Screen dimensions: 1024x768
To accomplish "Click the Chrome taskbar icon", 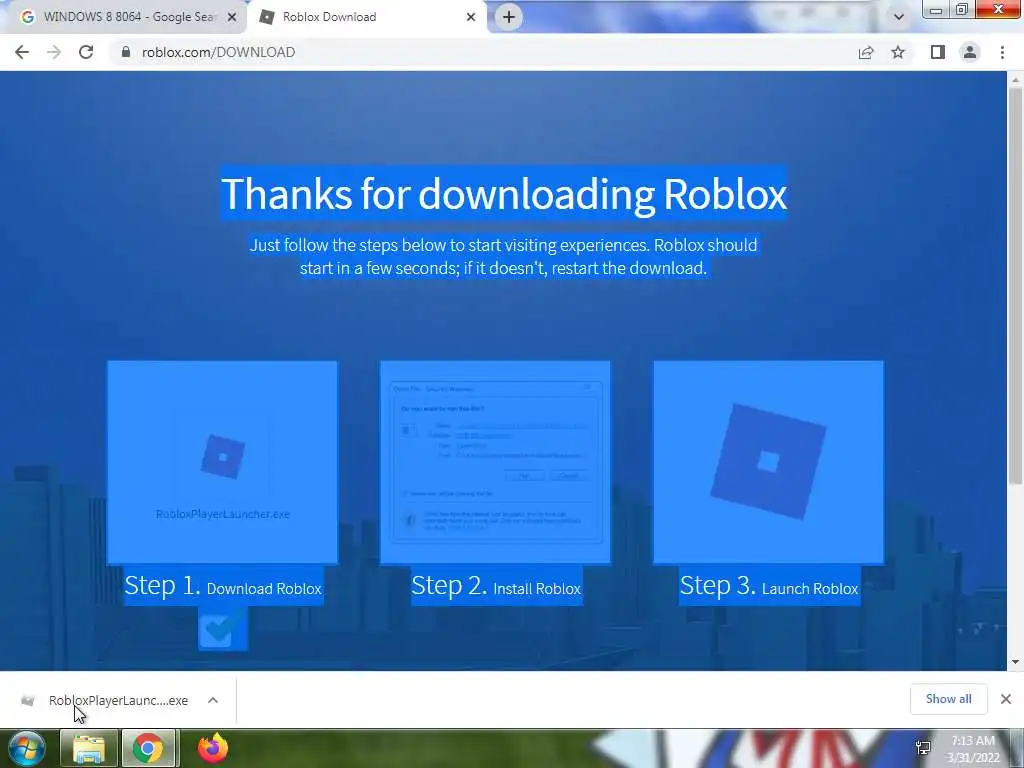I will pyautogui.click(x=148, y=748).
